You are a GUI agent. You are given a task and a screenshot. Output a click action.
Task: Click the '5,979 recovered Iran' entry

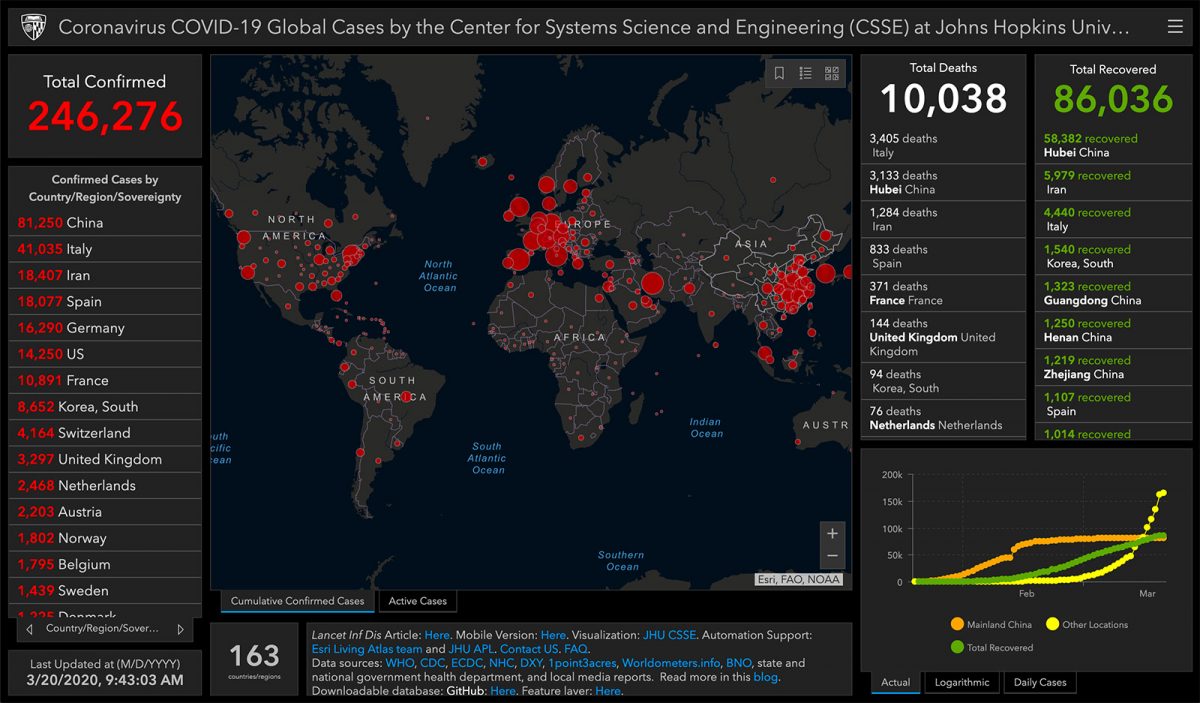click(1113, 182)
